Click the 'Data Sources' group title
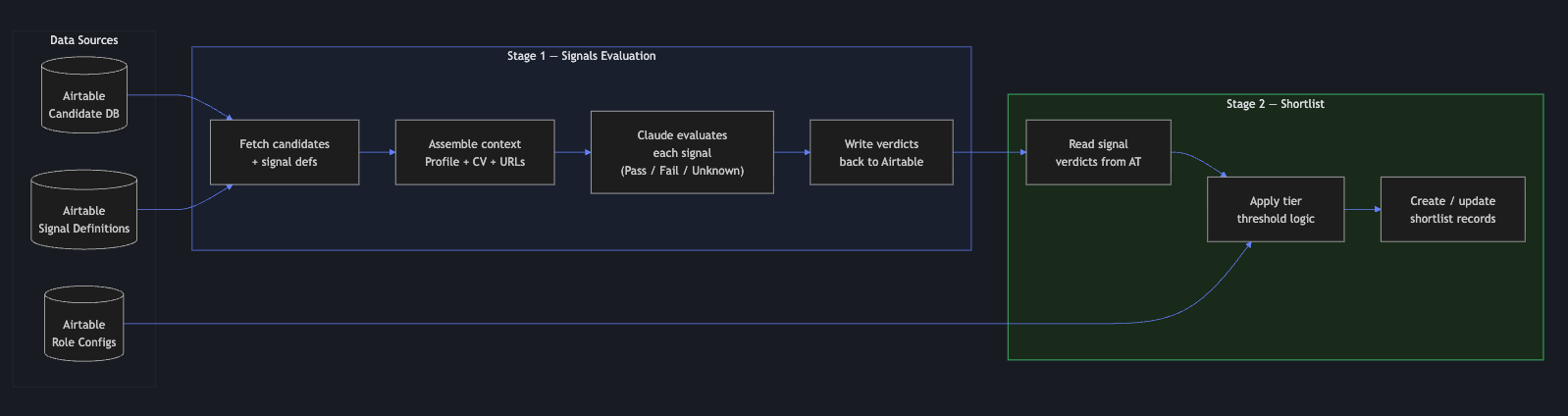 point(84,40)
